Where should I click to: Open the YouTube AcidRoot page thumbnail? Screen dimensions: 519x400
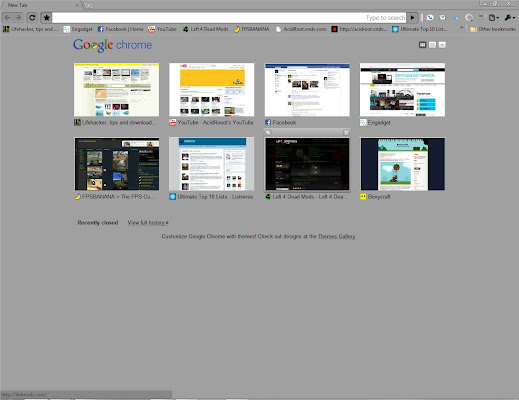(212, 90)
